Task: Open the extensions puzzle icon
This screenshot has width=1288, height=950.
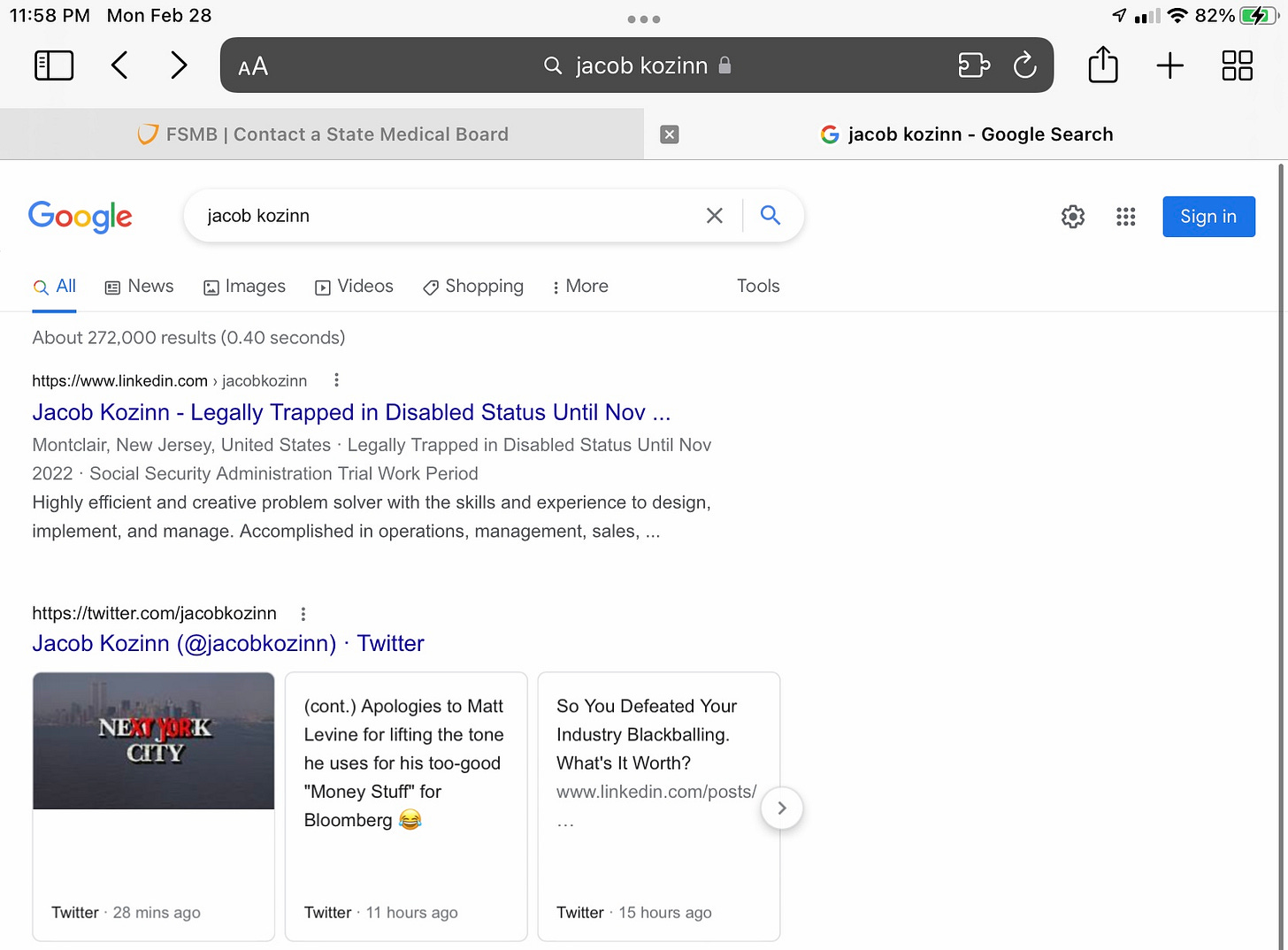Action: coord(974,65)
